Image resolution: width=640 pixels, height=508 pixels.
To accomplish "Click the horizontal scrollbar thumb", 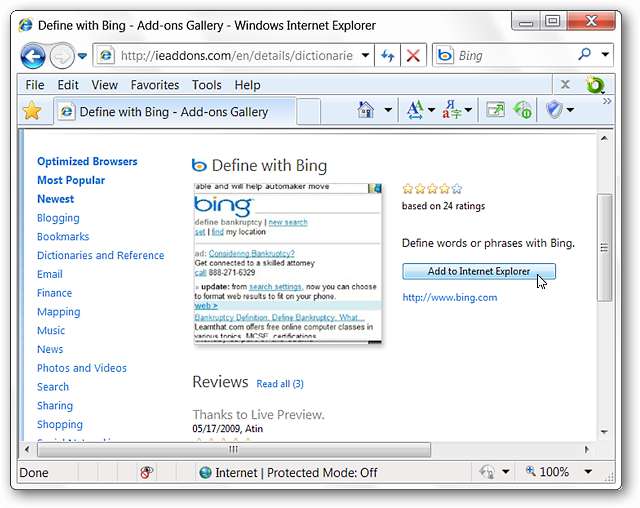I will (x=233, y=450).
